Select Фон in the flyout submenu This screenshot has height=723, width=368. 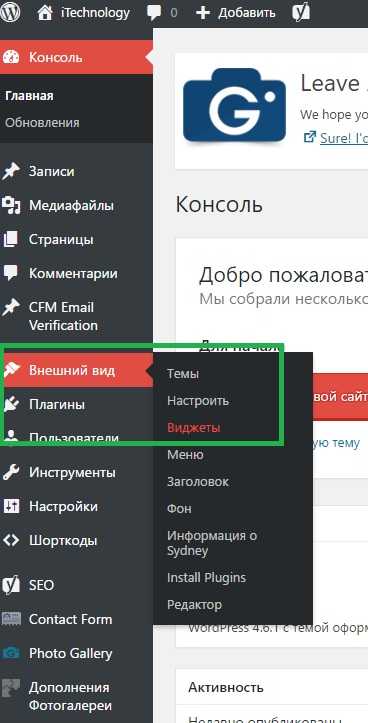pyautogui.click(x=179, y=508)
